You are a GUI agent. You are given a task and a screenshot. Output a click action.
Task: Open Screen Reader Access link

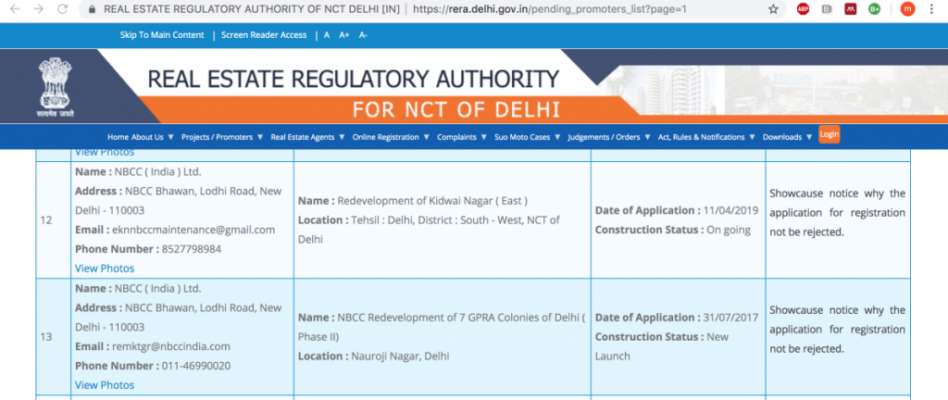point(264,35)
